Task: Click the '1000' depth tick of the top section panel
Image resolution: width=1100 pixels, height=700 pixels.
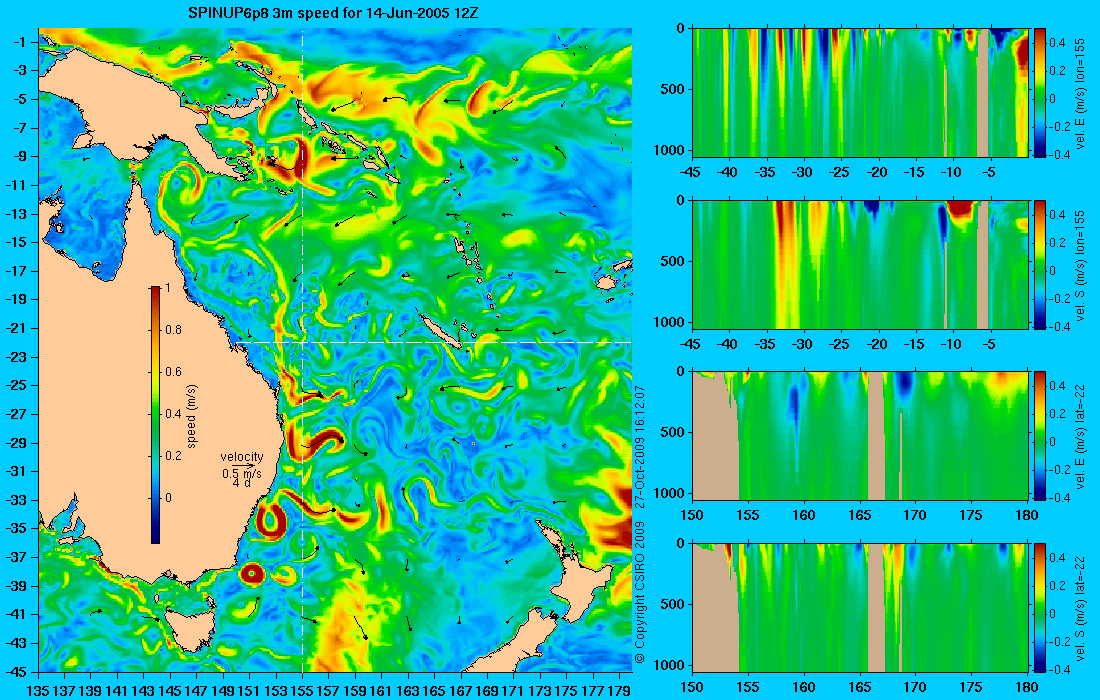Action: click(671, 150)
